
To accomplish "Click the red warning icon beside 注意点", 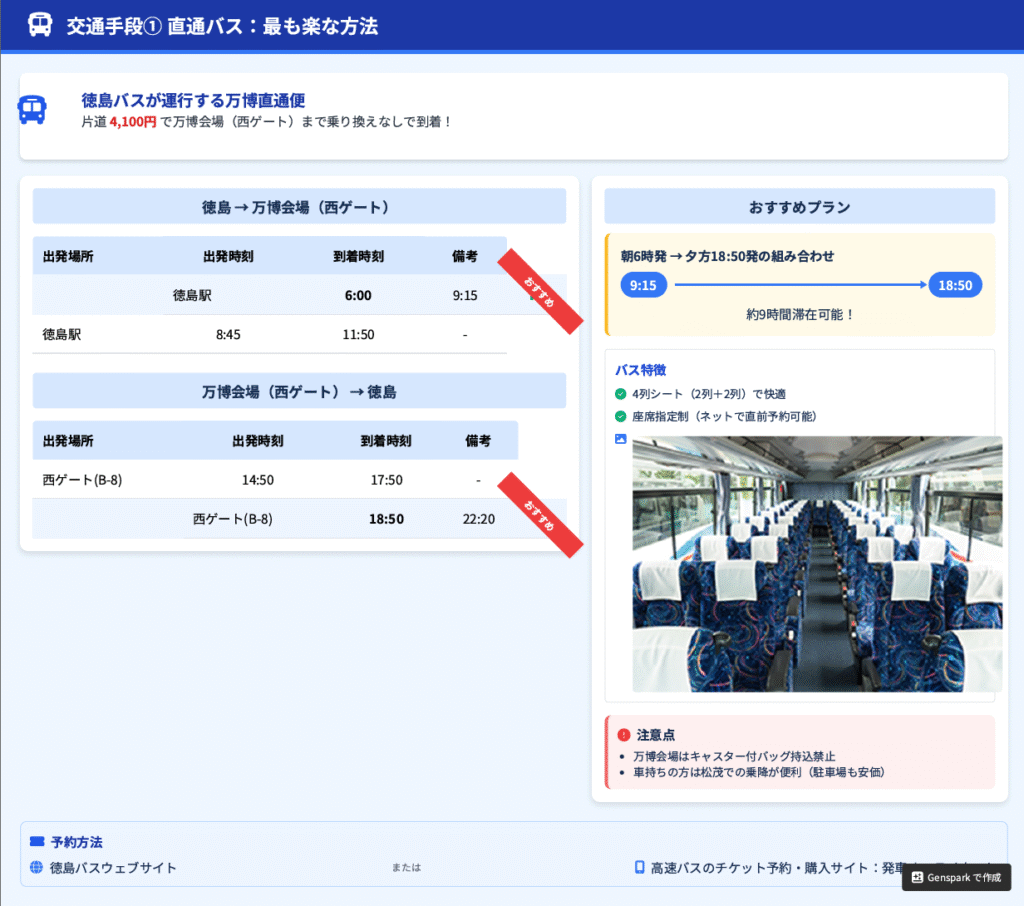I will coord(624,735).
